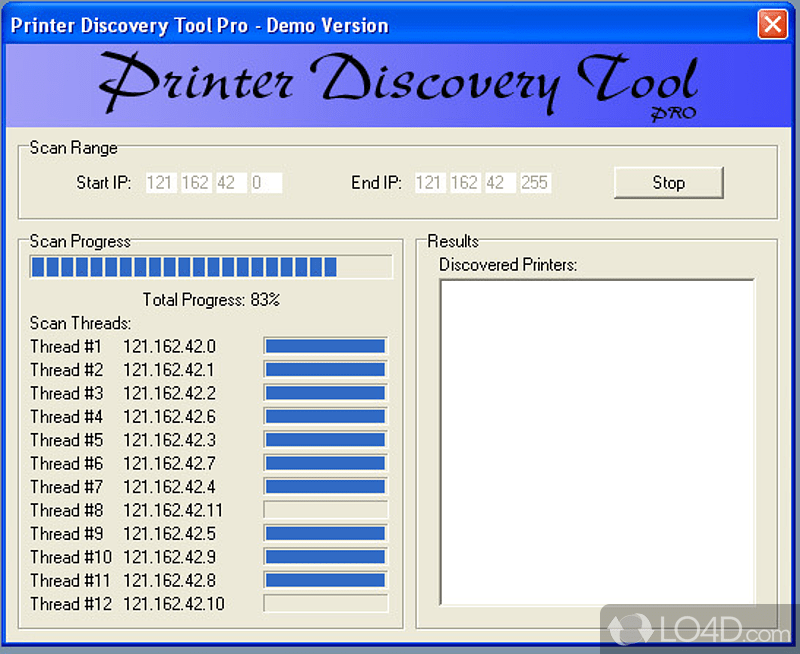Click the 42 octet of End IP
800x654 pixels.
click(499, 182)
